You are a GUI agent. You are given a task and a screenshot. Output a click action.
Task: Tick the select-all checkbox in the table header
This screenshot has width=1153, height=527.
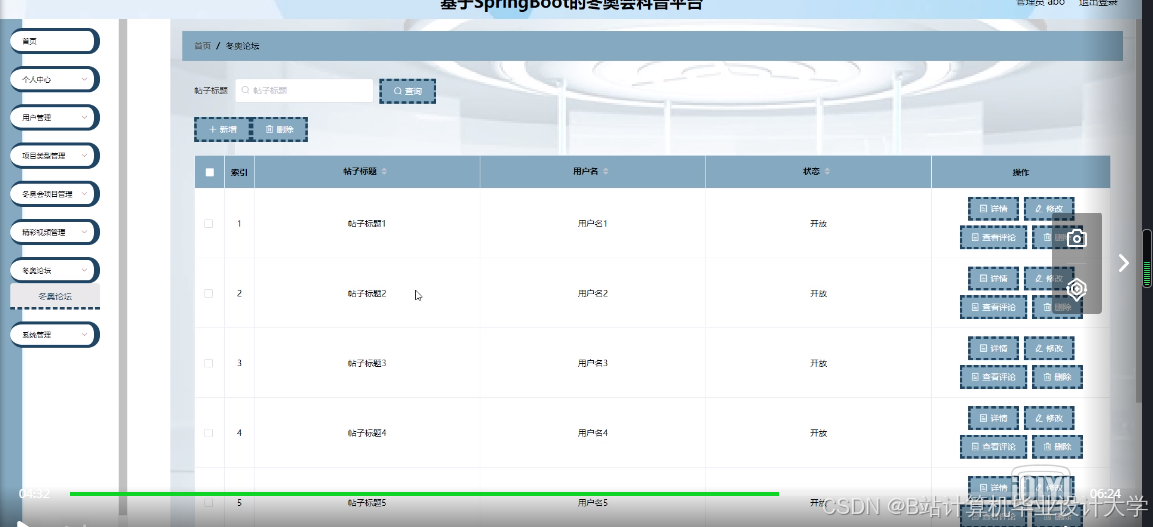click(210, 172)
